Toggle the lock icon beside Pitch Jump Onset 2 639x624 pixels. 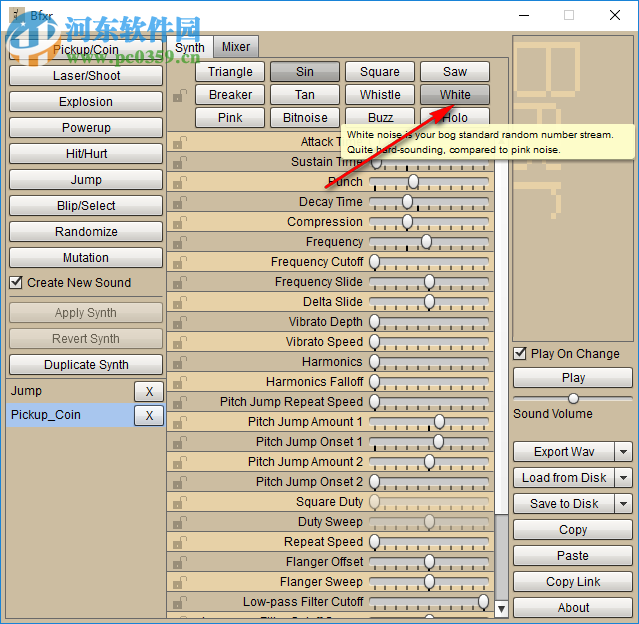180,482
